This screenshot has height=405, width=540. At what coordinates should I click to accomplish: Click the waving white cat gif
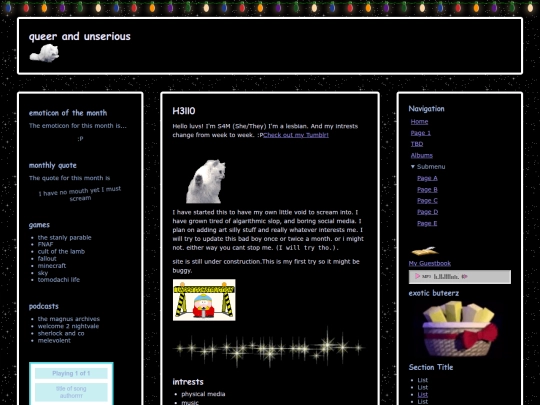(x=206, y=181)
